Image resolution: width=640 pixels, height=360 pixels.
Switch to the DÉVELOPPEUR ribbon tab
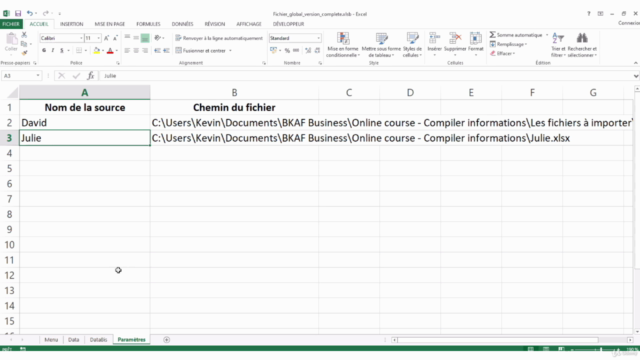[x=289, y=24]
